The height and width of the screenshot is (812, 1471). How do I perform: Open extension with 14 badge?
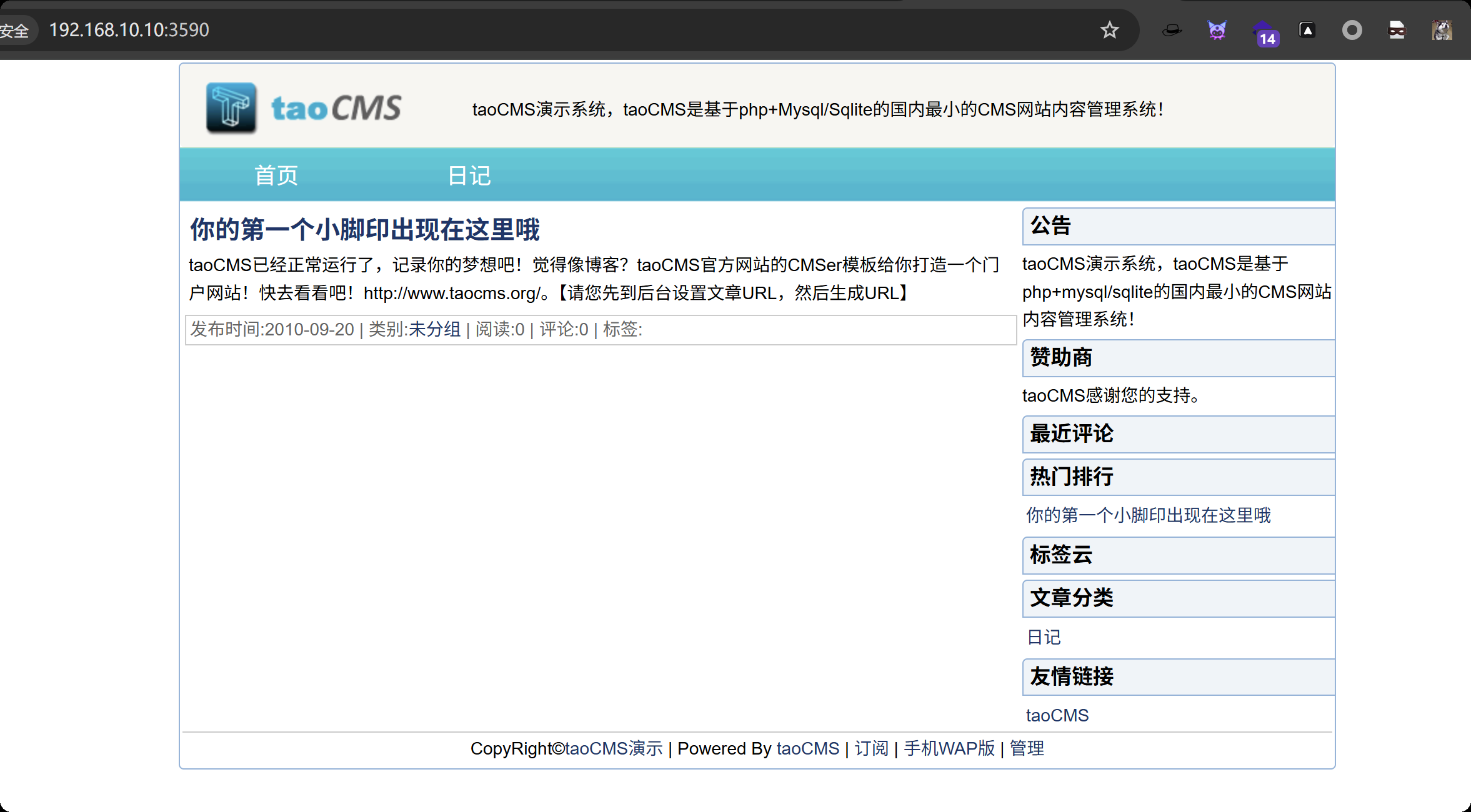[1264, 31]
